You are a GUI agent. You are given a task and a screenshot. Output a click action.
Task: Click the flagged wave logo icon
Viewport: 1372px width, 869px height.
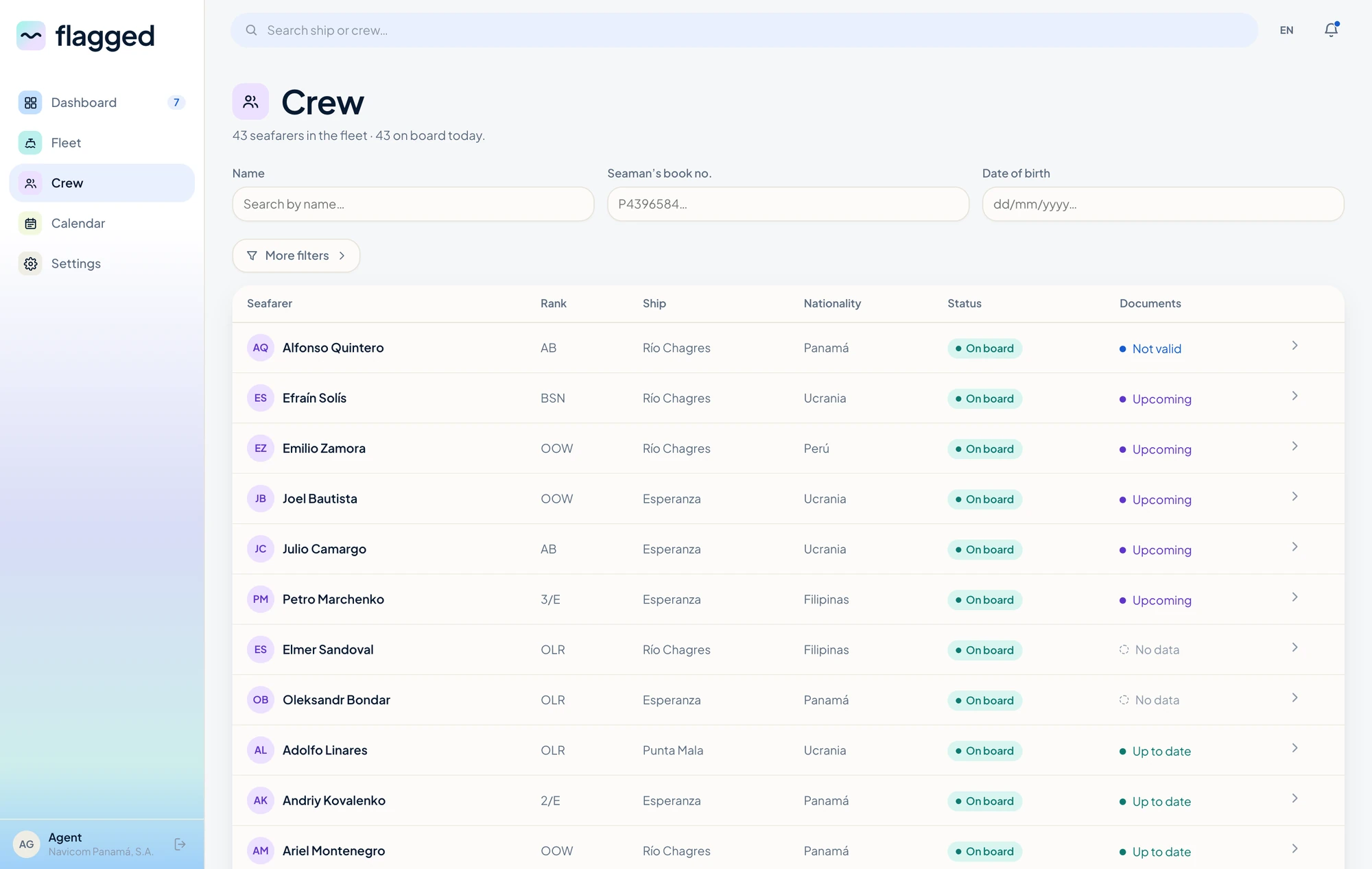31,36
